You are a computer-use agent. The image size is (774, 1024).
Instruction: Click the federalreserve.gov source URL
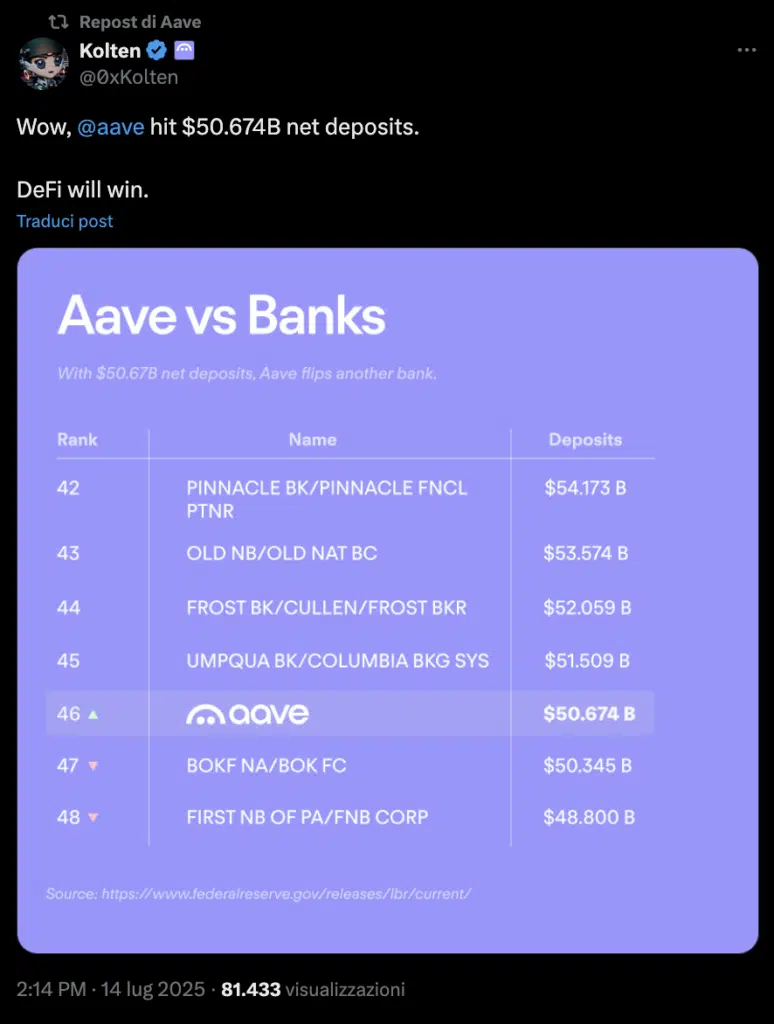[285, 893]
